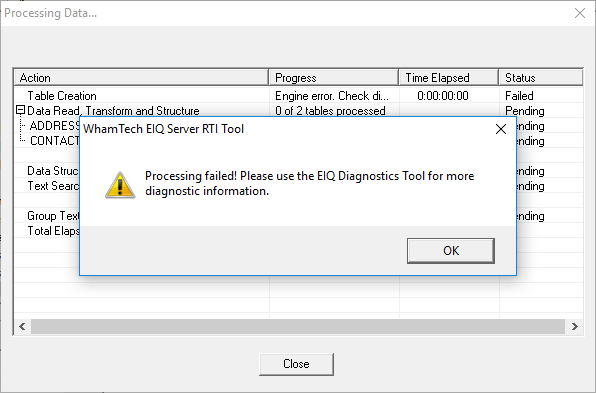This screenshot has width=596, height=393.
Task: Click the Close button at the bottom
Action: tap(296, 364)
